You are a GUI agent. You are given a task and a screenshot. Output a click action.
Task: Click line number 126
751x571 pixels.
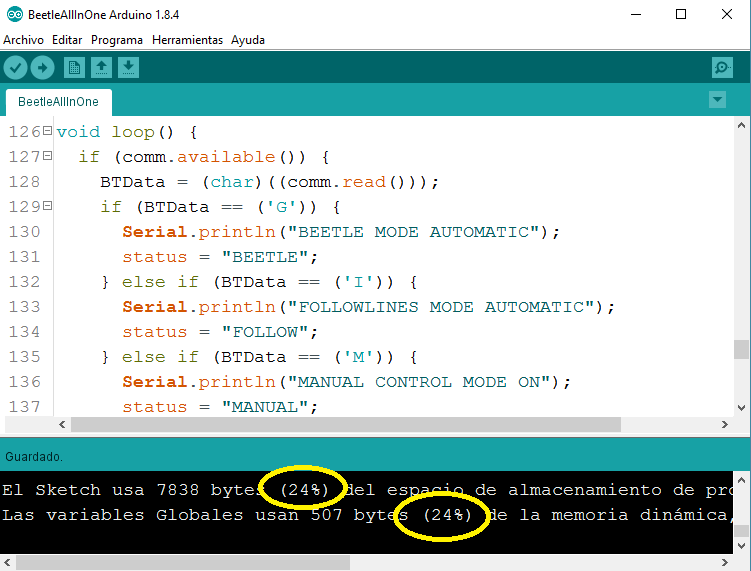pyautogui.click(x=24, y=132)
